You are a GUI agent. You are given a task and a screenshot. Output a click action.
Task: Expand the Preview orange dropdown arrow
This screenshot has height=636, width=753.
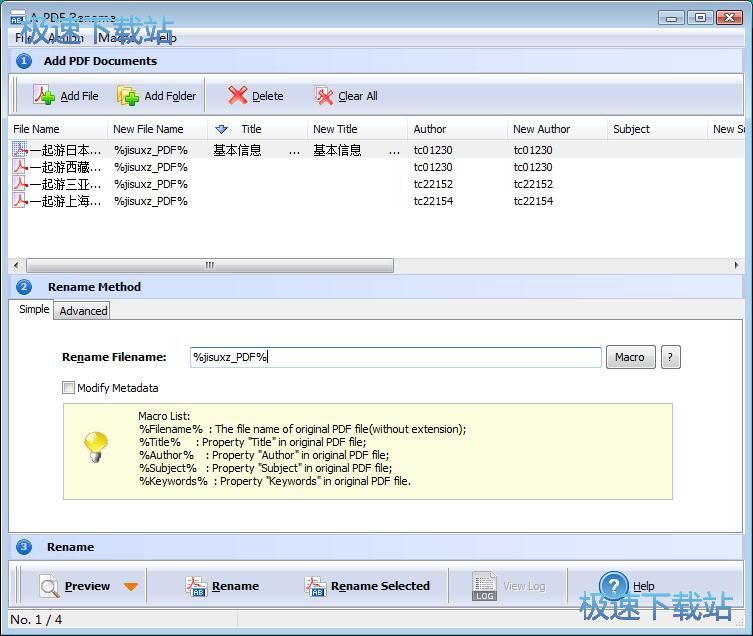(x=131, y=587)
